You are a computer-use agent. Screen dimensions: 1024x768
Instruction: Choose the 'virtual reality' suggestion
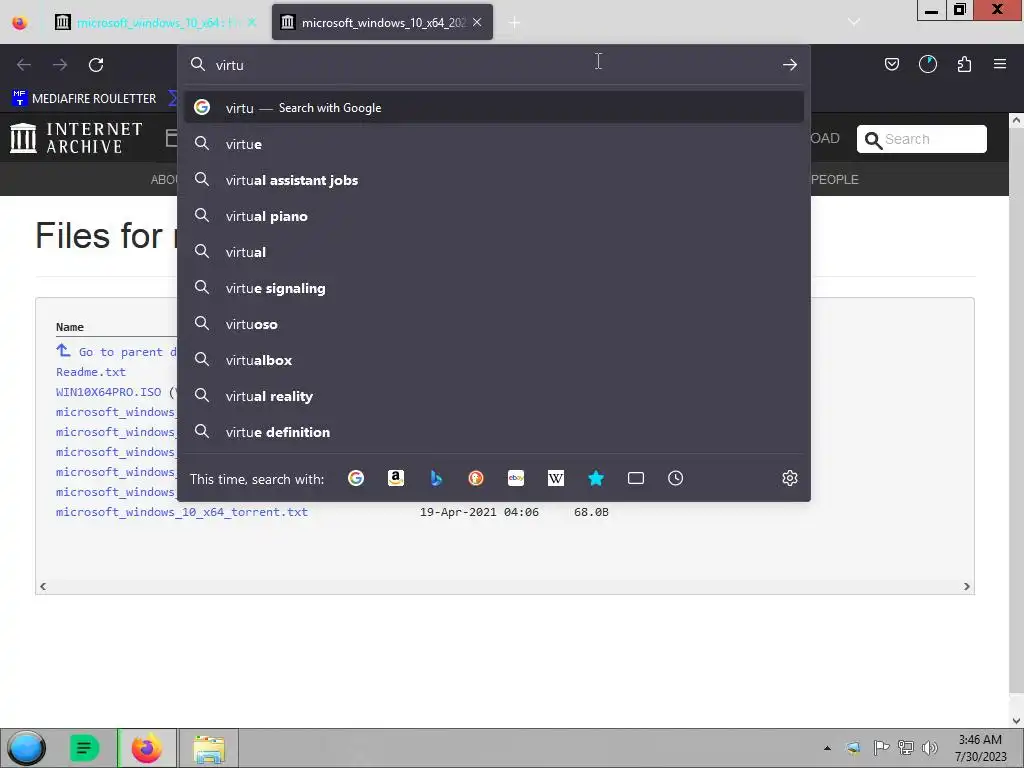pos(494,396)
